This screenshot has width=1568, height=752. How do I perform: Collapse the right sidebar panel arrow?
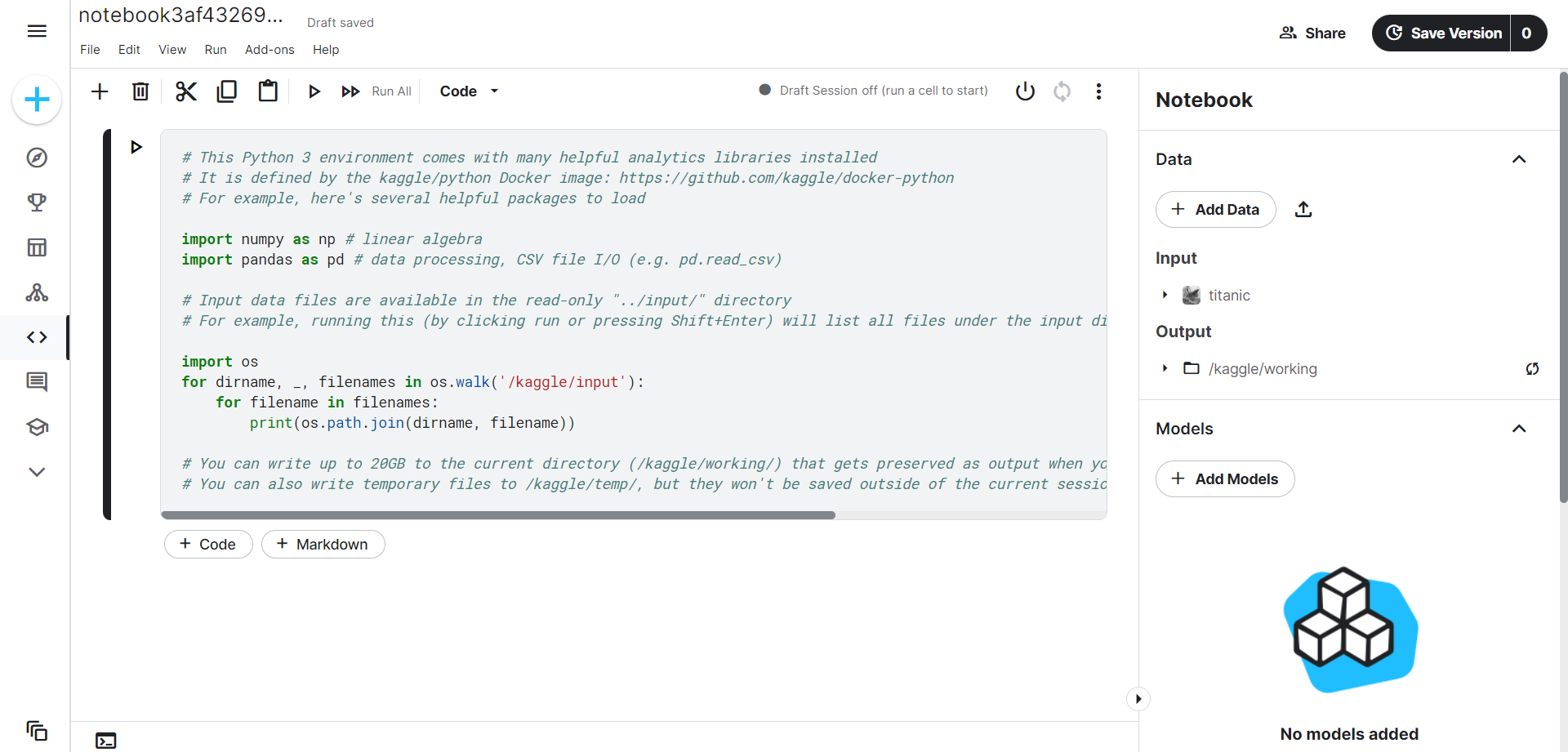pyautogui.click(x=1138, y=699)
